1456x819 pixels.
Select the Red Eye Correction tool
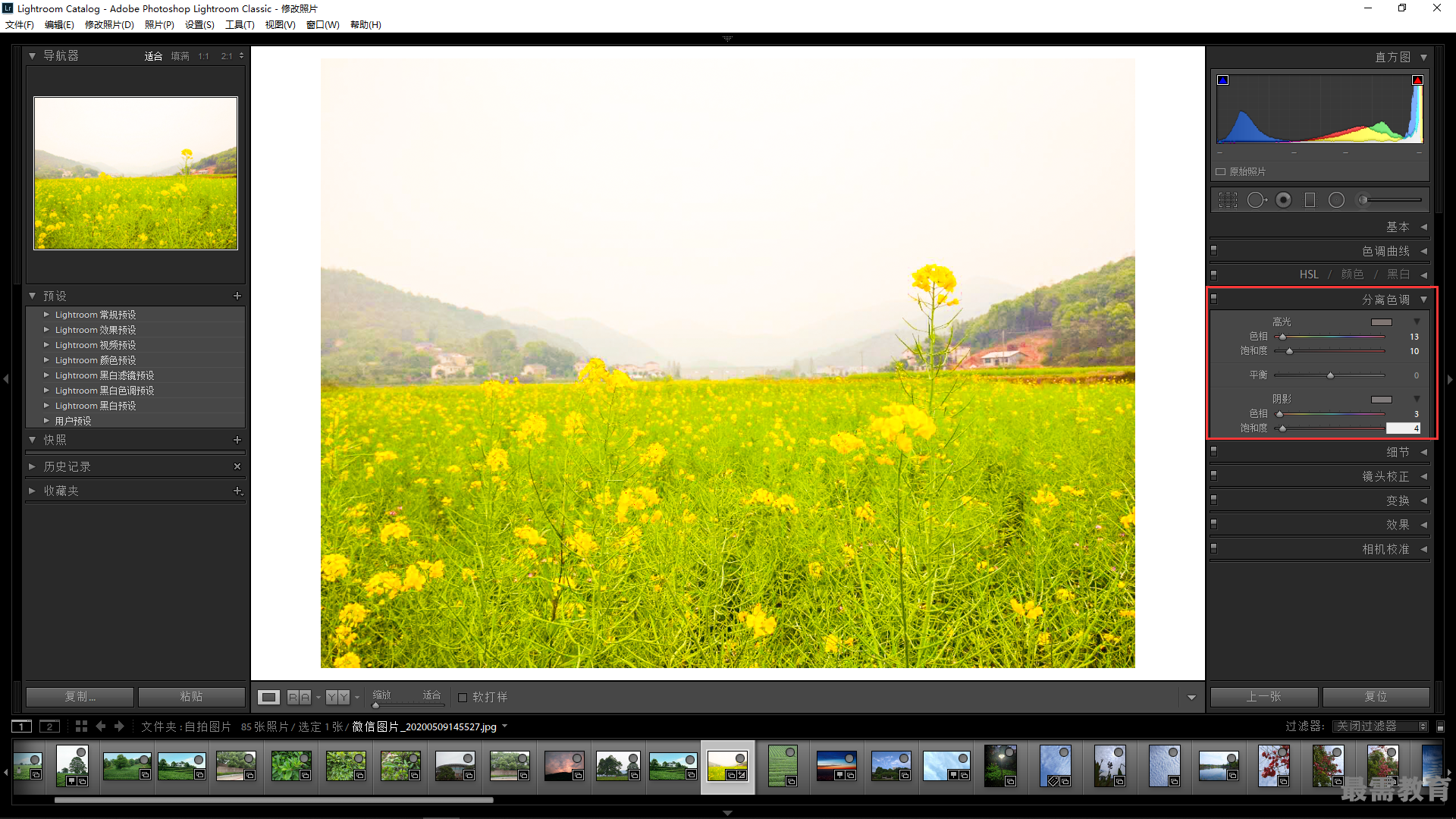1283,200
